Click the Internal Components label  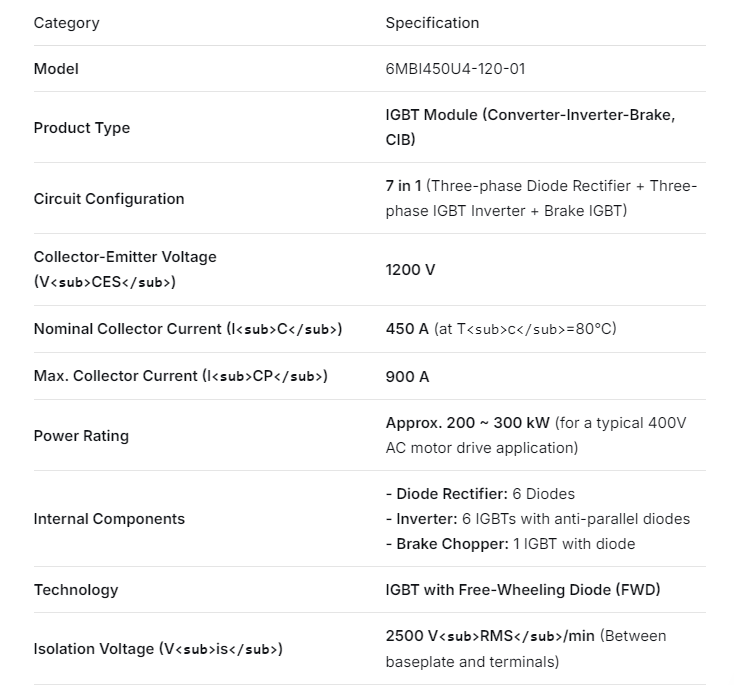pyautogui.click(x=109, y=519)
